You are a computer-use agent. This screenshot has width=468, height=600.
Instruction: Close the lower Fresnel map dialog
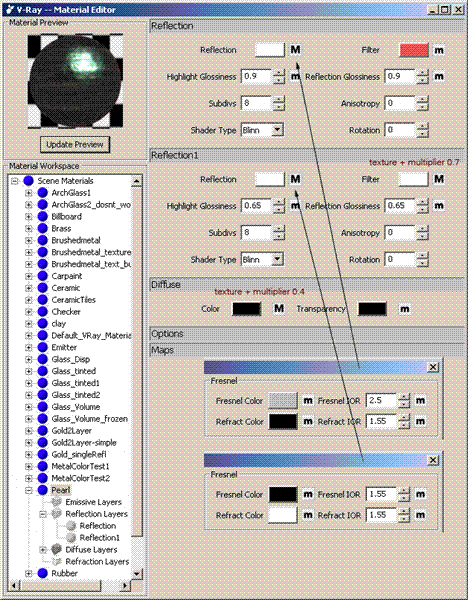point(433,460)
